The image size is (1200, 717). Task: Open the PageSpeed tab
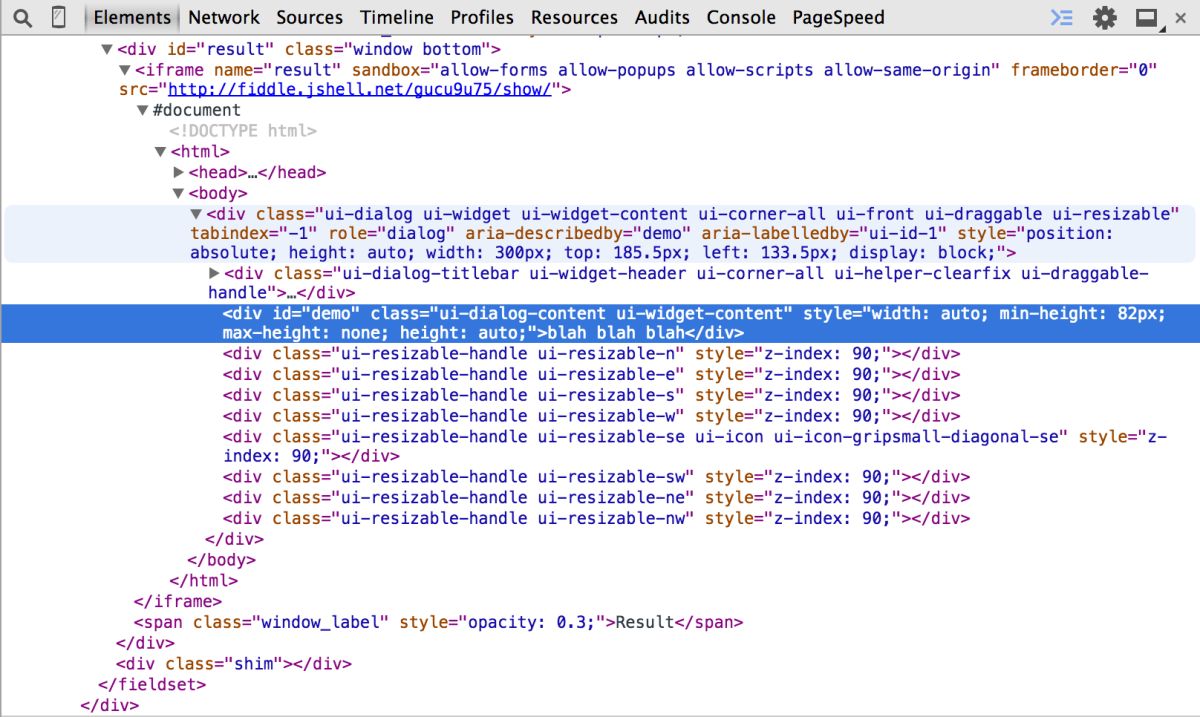pyautogui.click(x=838, y=17)
